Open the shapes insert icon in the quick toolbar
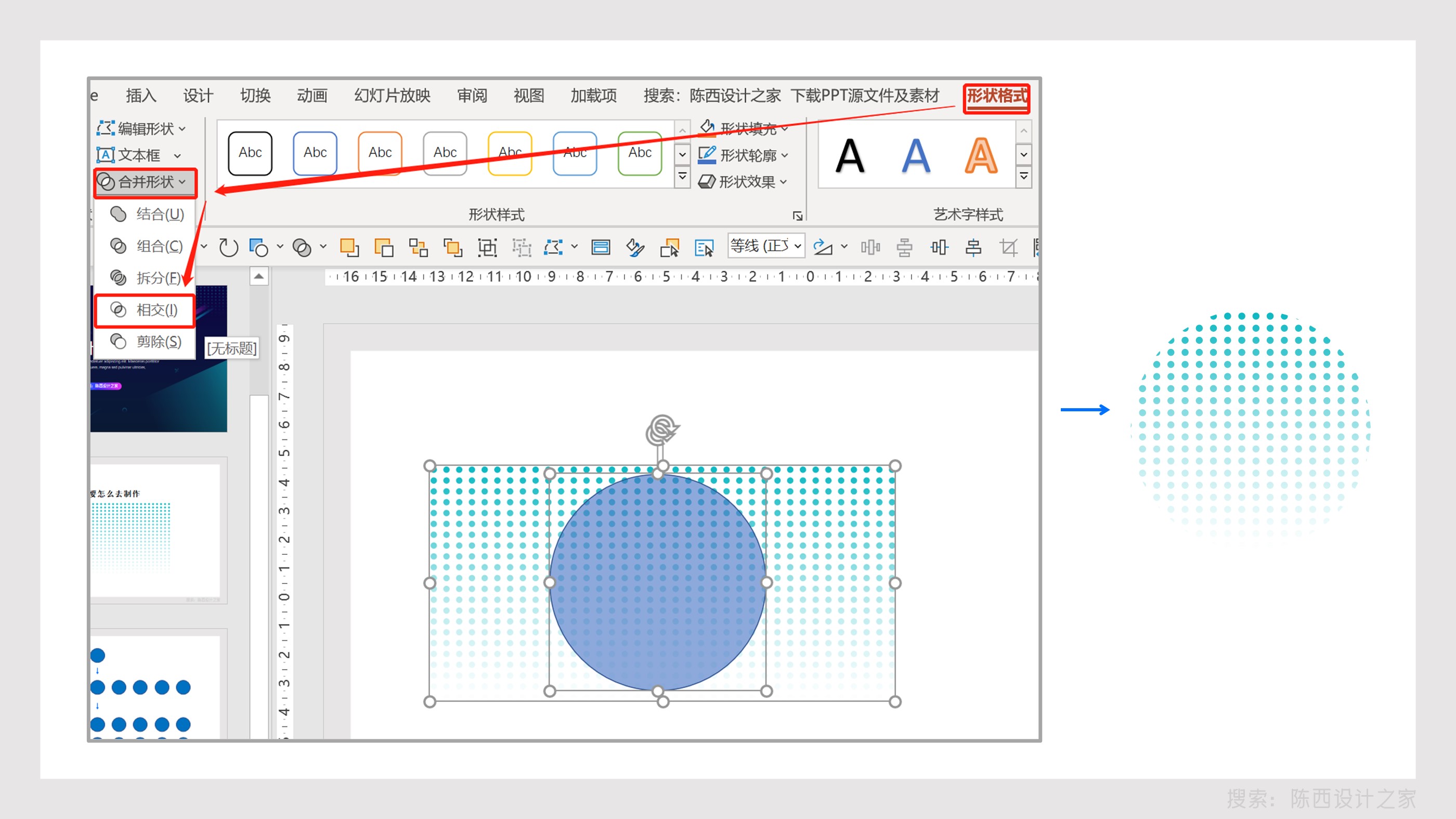1456x819 pixels. pos(258,248)
